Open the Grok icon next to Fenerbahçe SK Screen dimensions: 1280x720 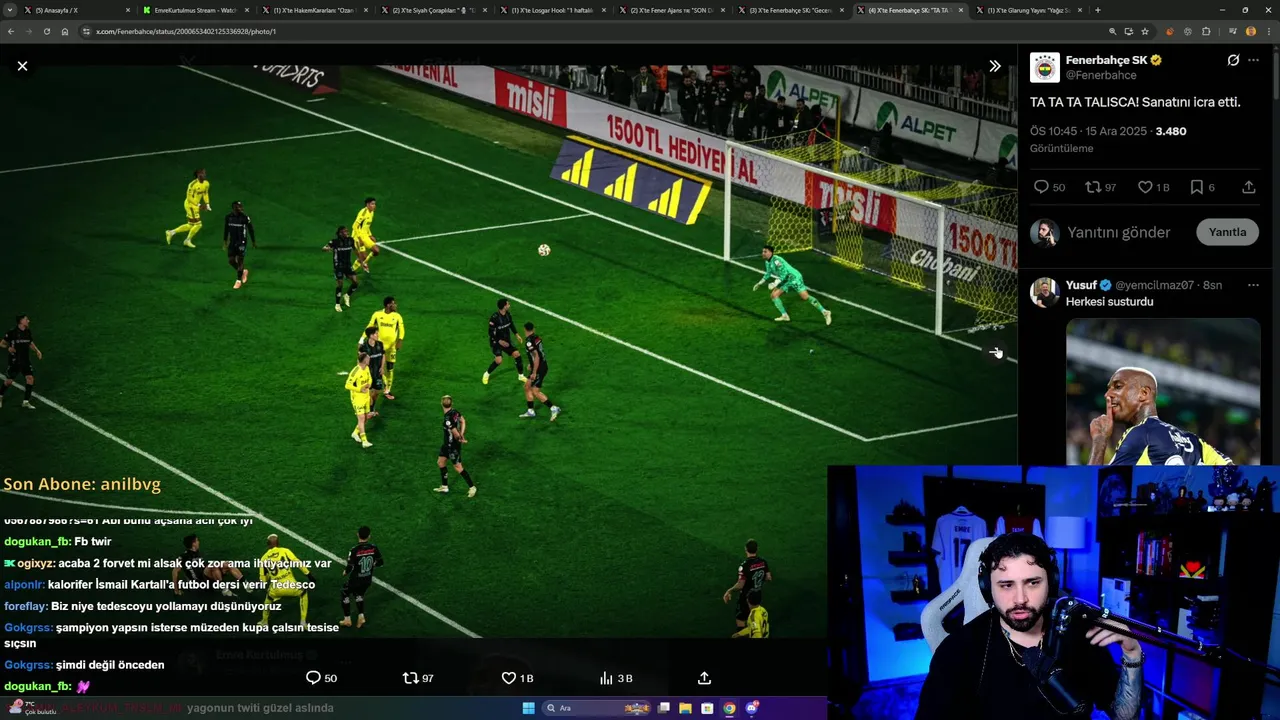coord(1233,60)
